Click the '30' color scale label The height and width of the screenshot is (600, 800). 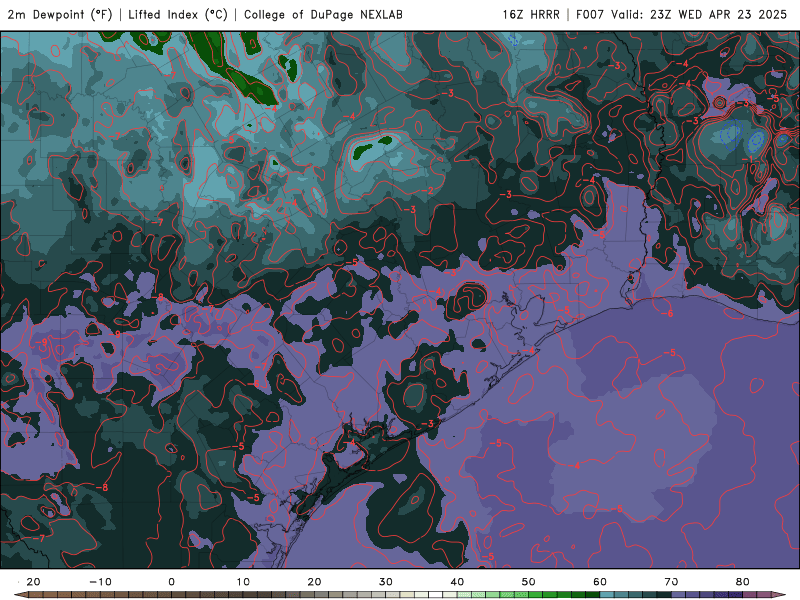pyautogui.click(x=386, y=582)
